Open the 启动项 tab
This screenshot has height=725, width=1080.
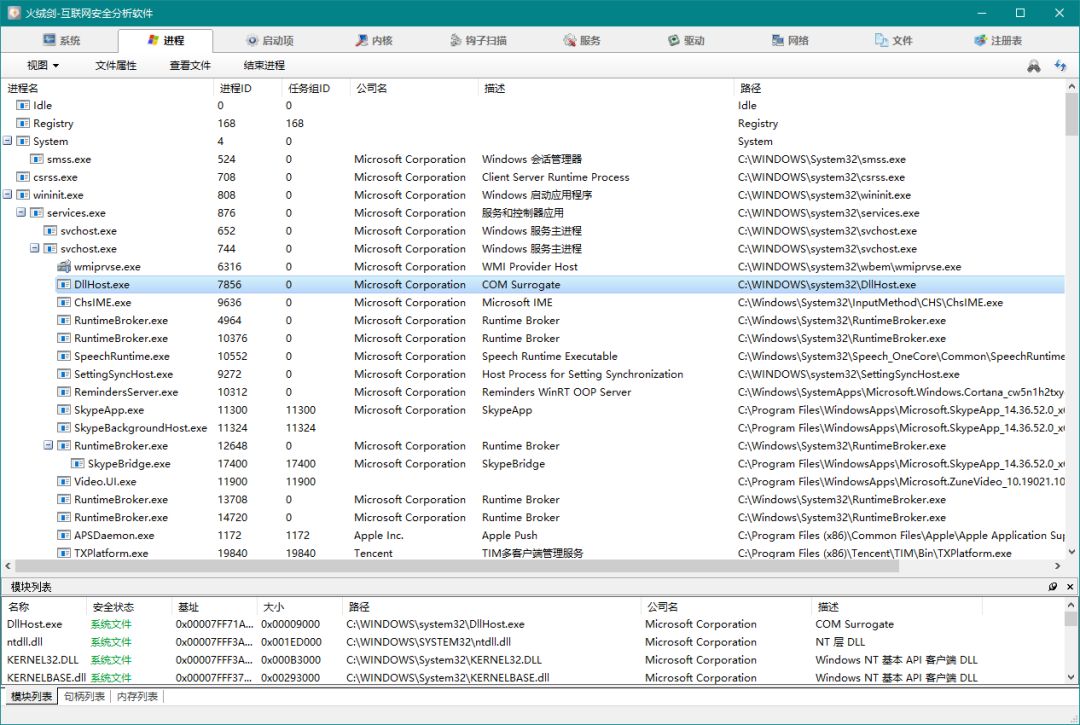pos(269,41)
